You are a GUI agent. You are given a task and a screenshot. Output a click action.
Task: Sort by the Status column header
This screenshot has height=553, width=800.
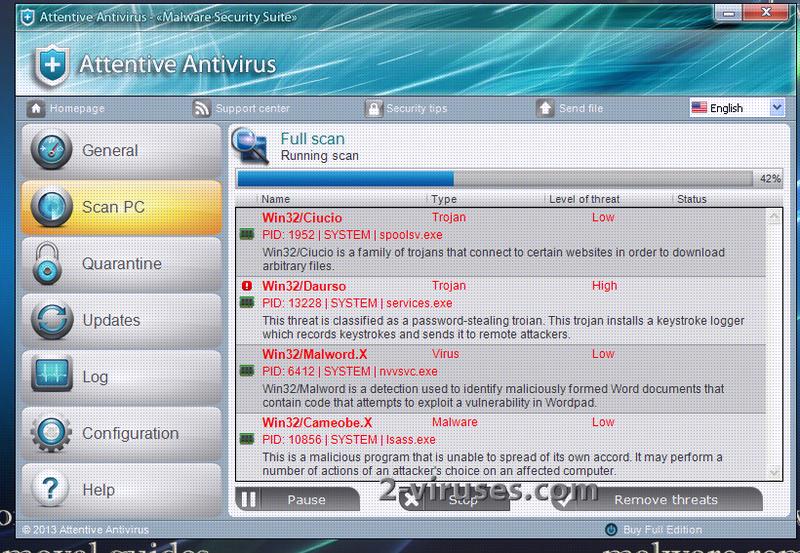click(692, 199)
